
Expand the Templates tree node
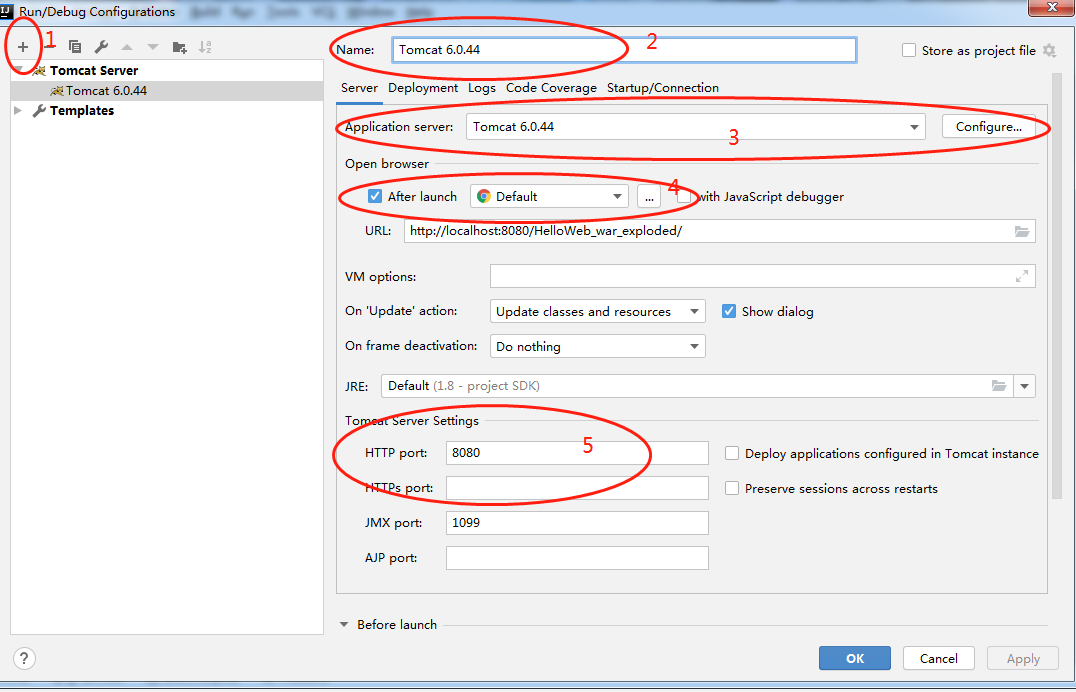point(19,111)
